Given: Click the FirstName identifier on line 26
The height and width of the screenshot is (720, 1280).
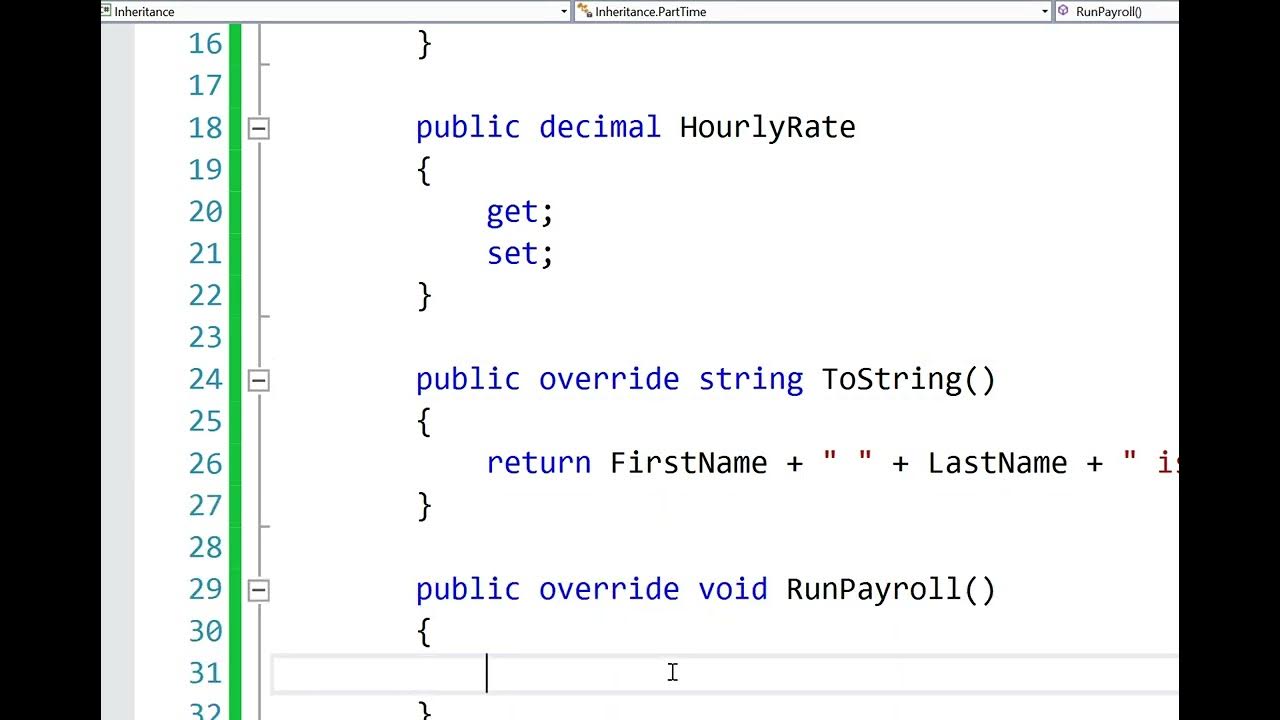Looking at the screenshot, I should (x=688, y=464).
